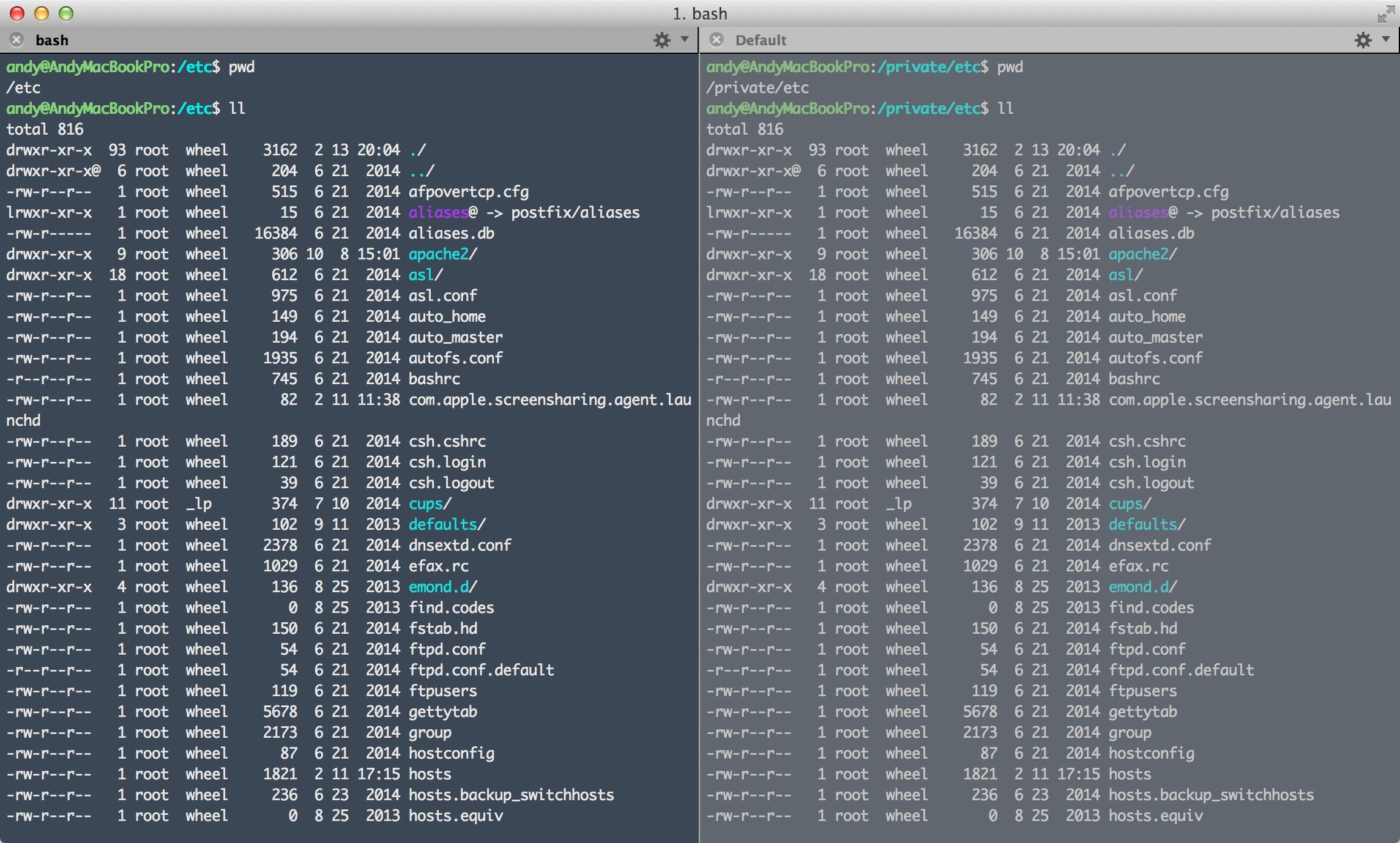
Task: Enter fullscreen using window corner arrows icon
Action: (x=1385, y=13)
